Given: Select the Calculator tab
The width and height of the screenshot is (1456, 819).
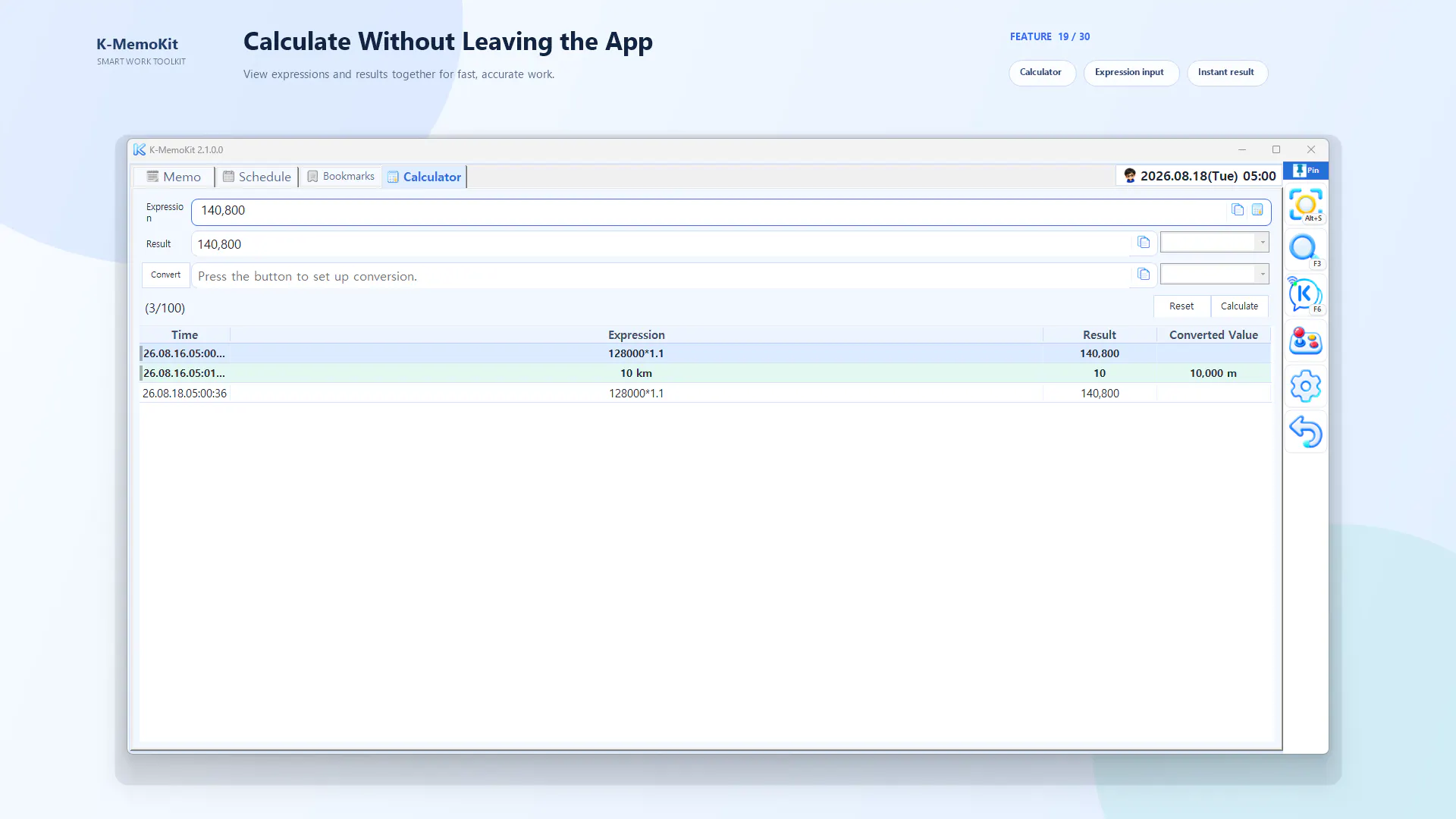Looking at the screenshot, I should pos(424,177).
